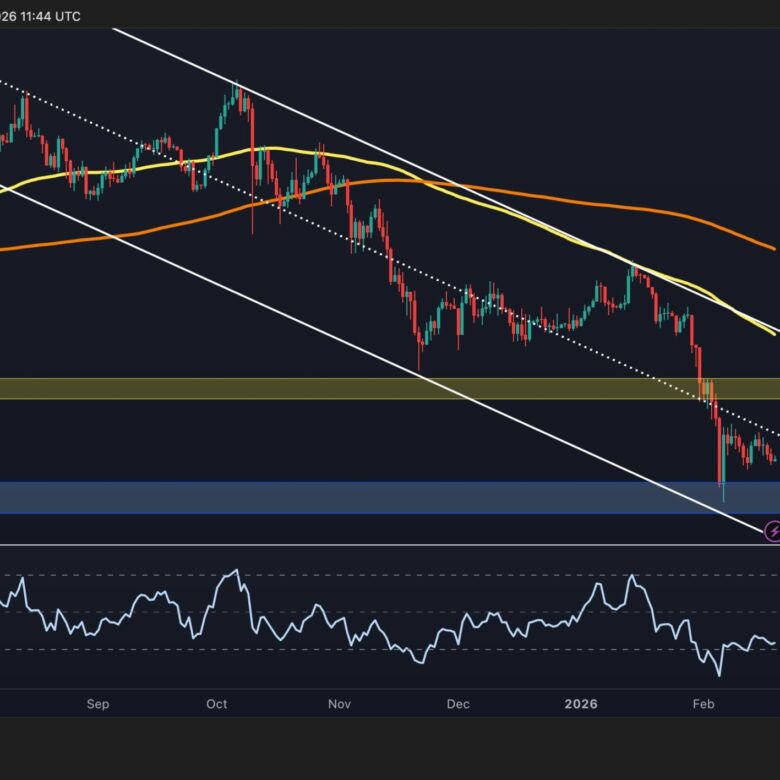Click the upper dashed oscillator level line

pos(400,576)
